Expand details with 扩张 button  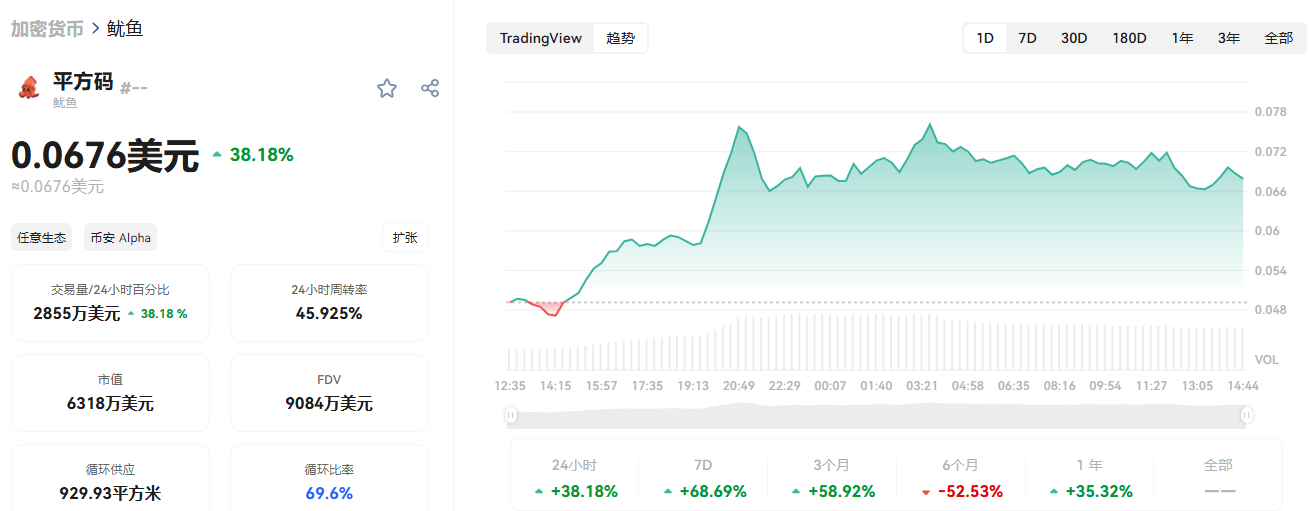click(x=405, y=237)
